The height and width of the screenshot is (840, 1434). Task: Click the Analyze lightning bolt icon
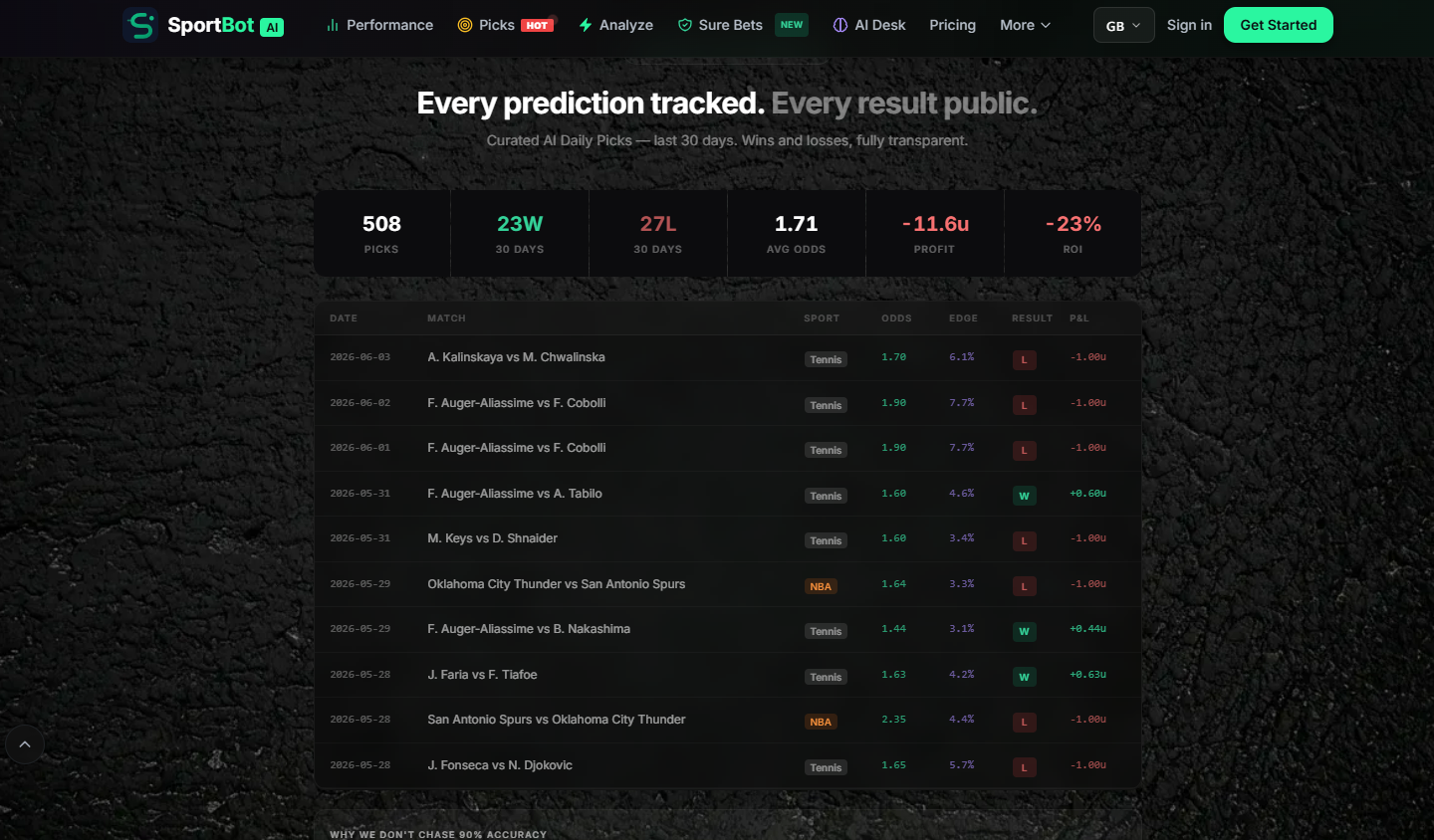[x=586, y=25]
